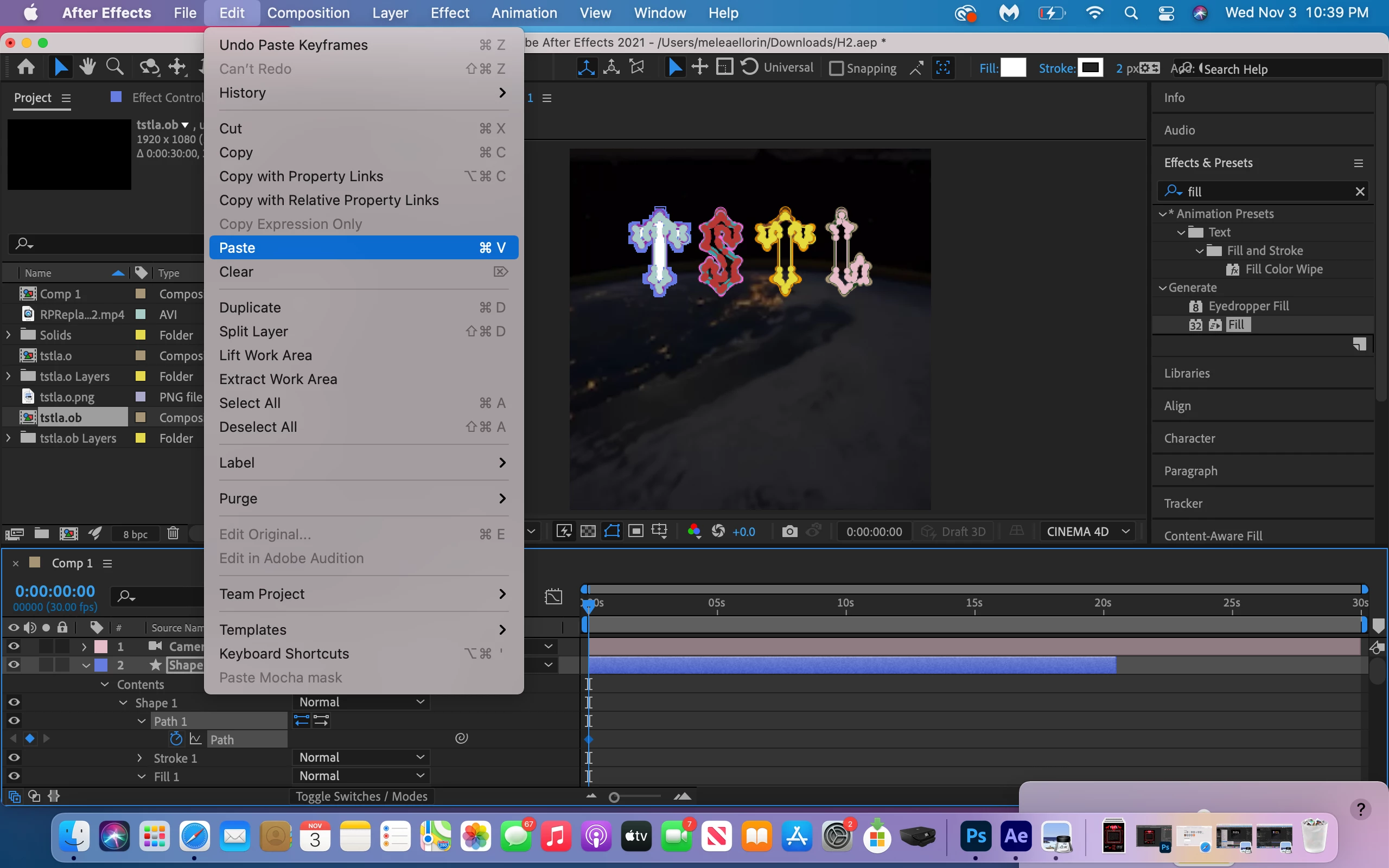
Task: Clear the fill search with X
Action: click(1360, 191)
